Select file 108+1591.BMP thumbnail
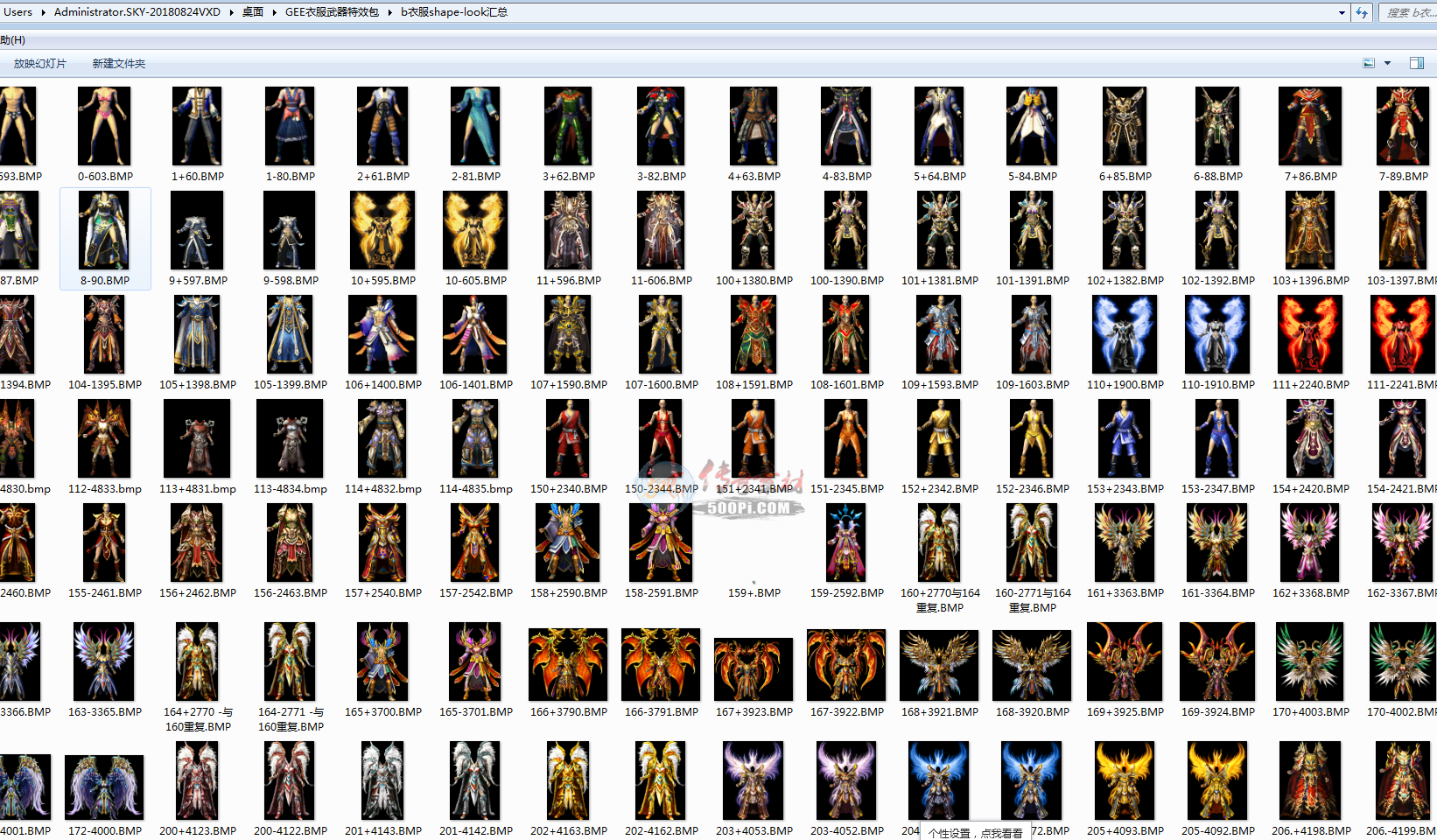Image resolution: width=1437 pixels, height=840 pixels. pyautogui.click(x=754, y=334)
